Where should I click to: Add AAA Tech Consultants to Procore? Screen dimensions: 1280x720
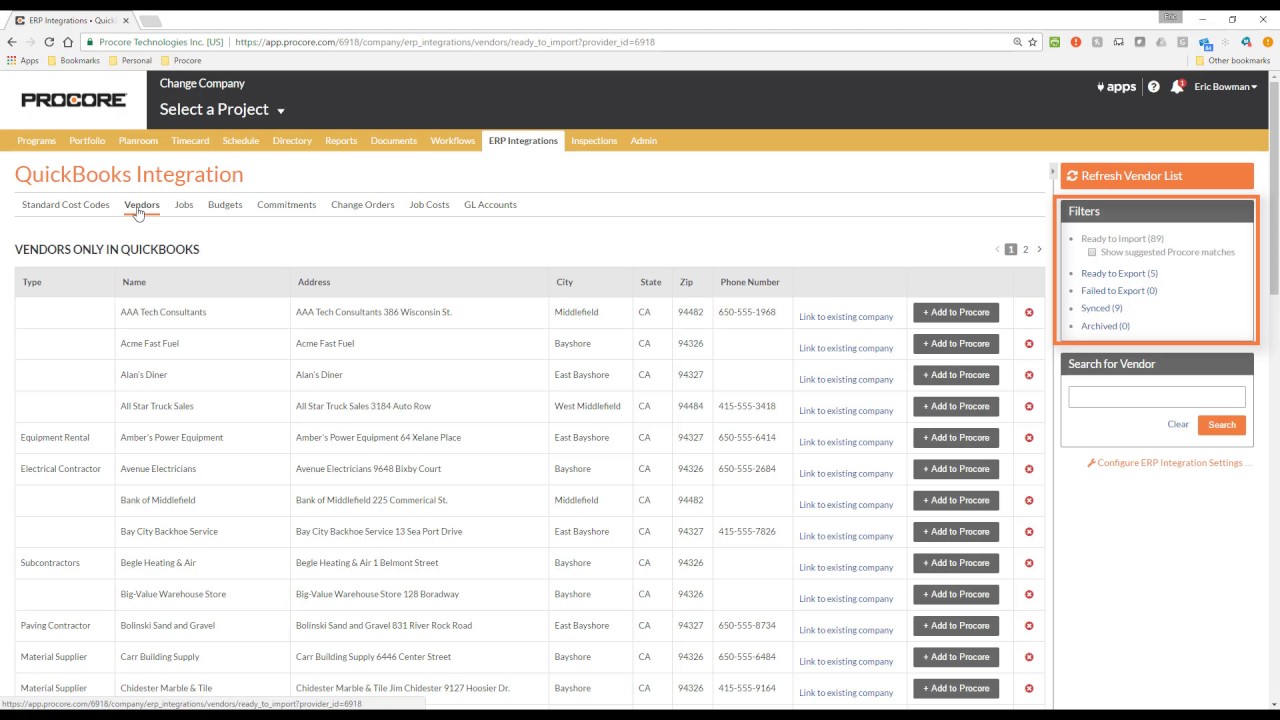click(x=956, y=313)
